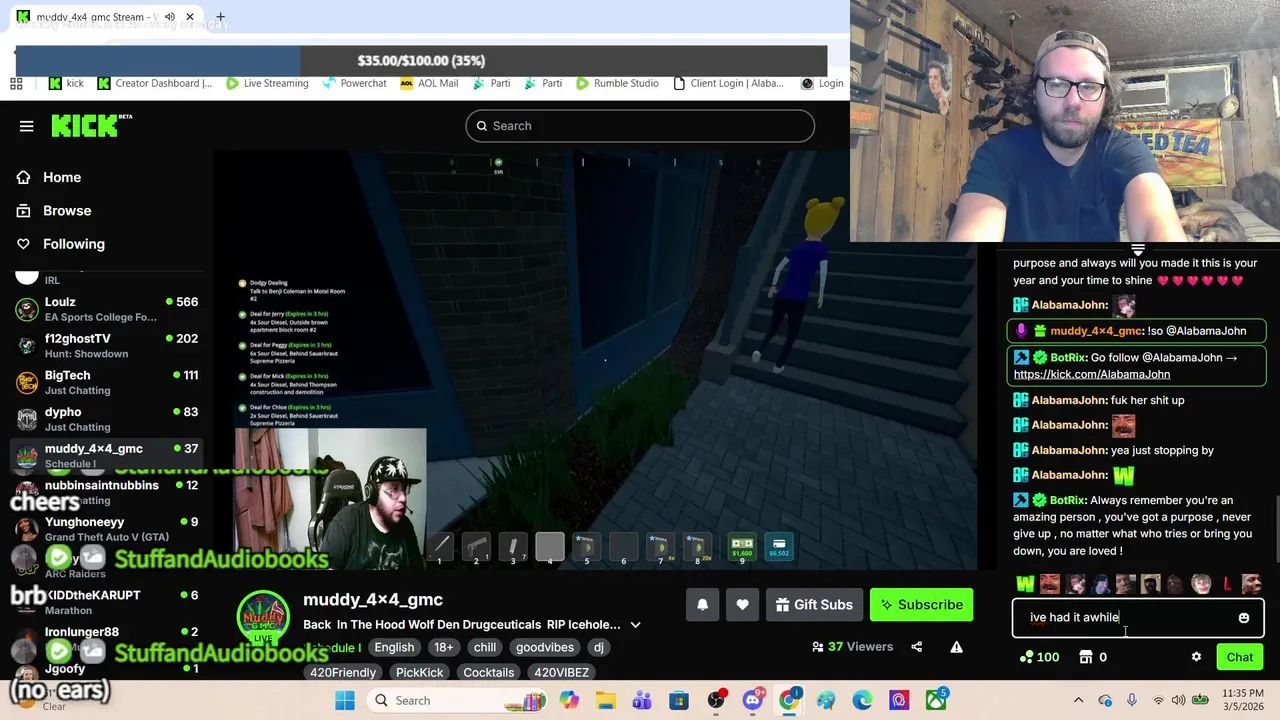Click the 18+ tag
1280x720 pixels.
pos(443,647)
